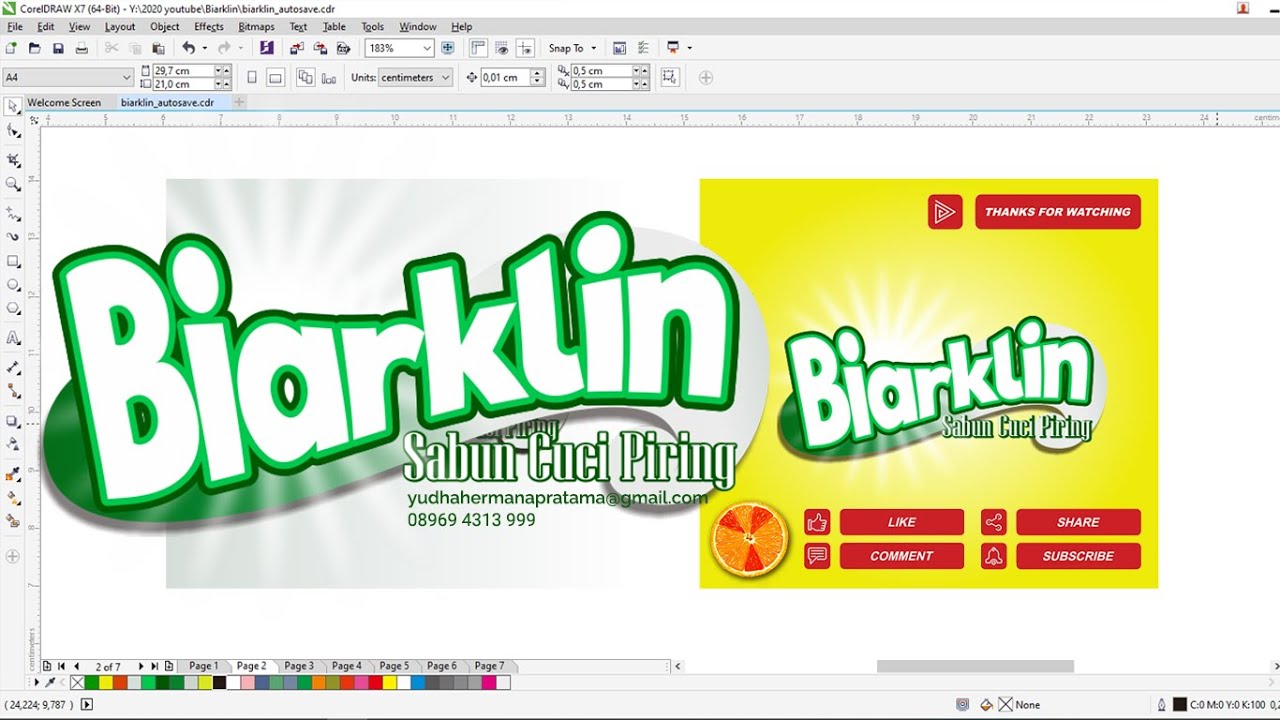Select the Crop tool
Image resolution: width=1280 pixels, height=720 pixels.
coord(13,159)
